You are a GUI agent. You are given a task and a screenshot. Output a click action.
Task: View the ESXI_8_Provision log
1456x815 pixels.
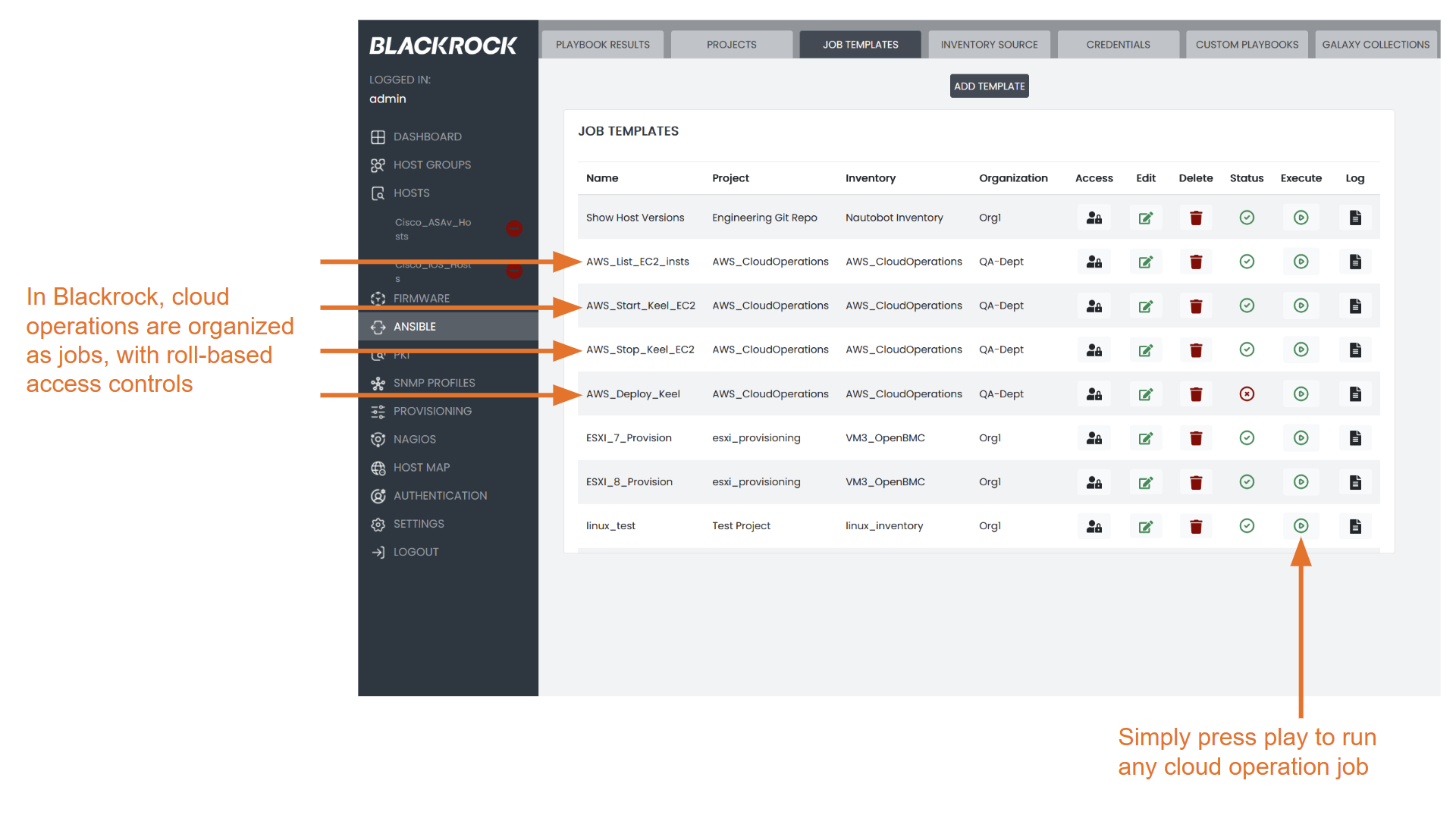point(1355,481)
